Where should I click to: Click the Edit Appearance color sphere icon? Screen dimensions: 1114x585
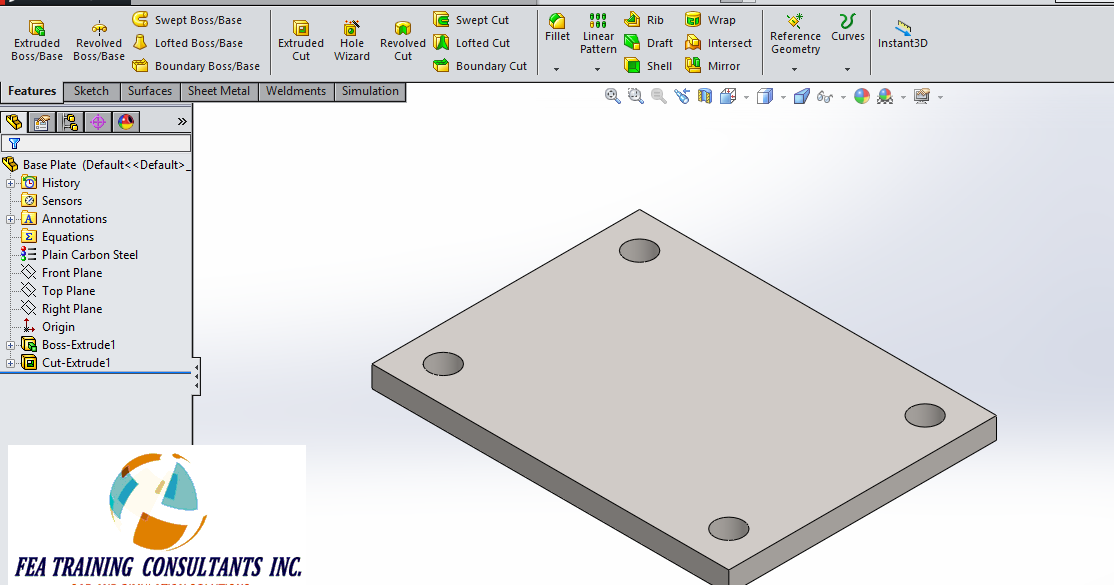[x=861, y=96]
